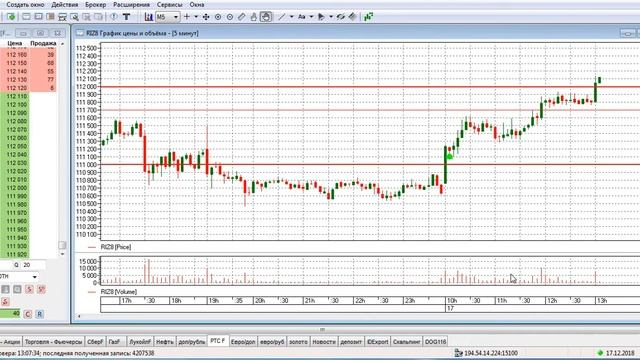Image resolution: width=640 pixels, height=360 pixels.
Task: Click the info icon in the toolbar
Action: tap(114, 17)
